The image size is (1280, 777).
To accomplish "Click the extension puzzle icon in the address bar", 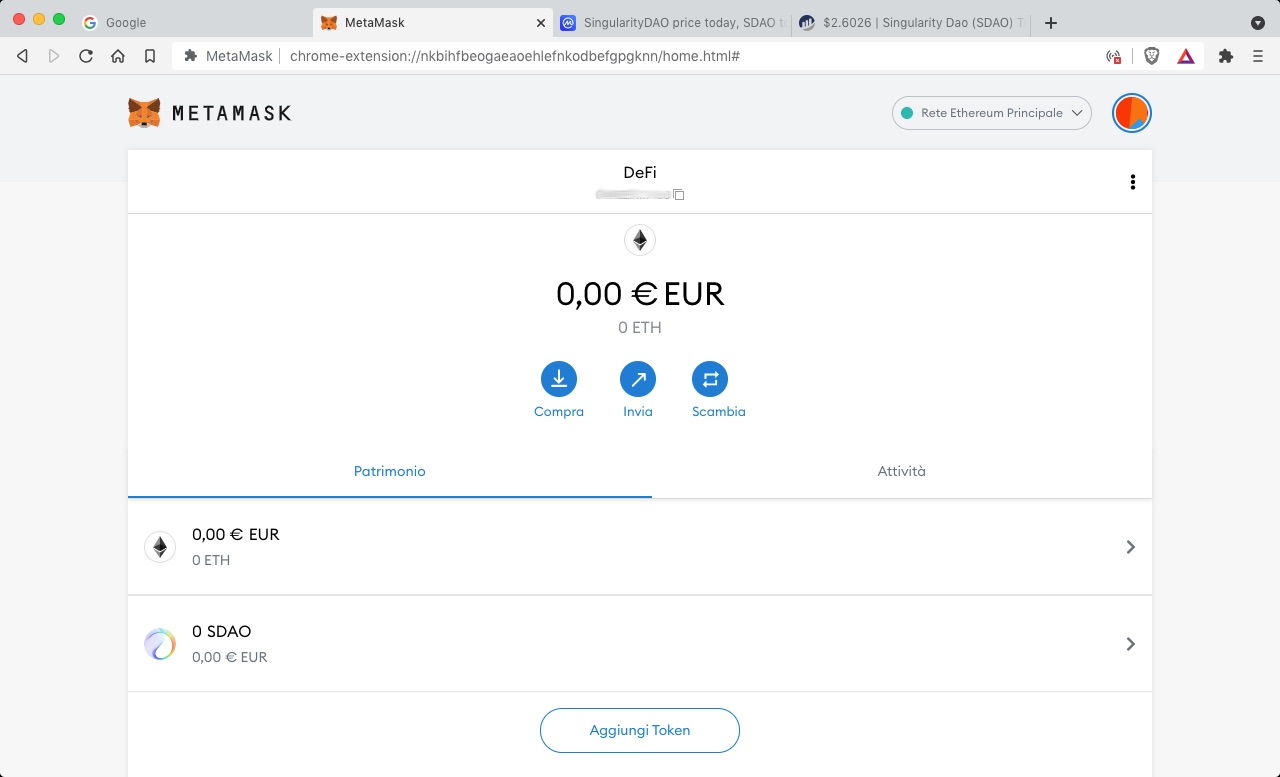I will tap(190, 56).
